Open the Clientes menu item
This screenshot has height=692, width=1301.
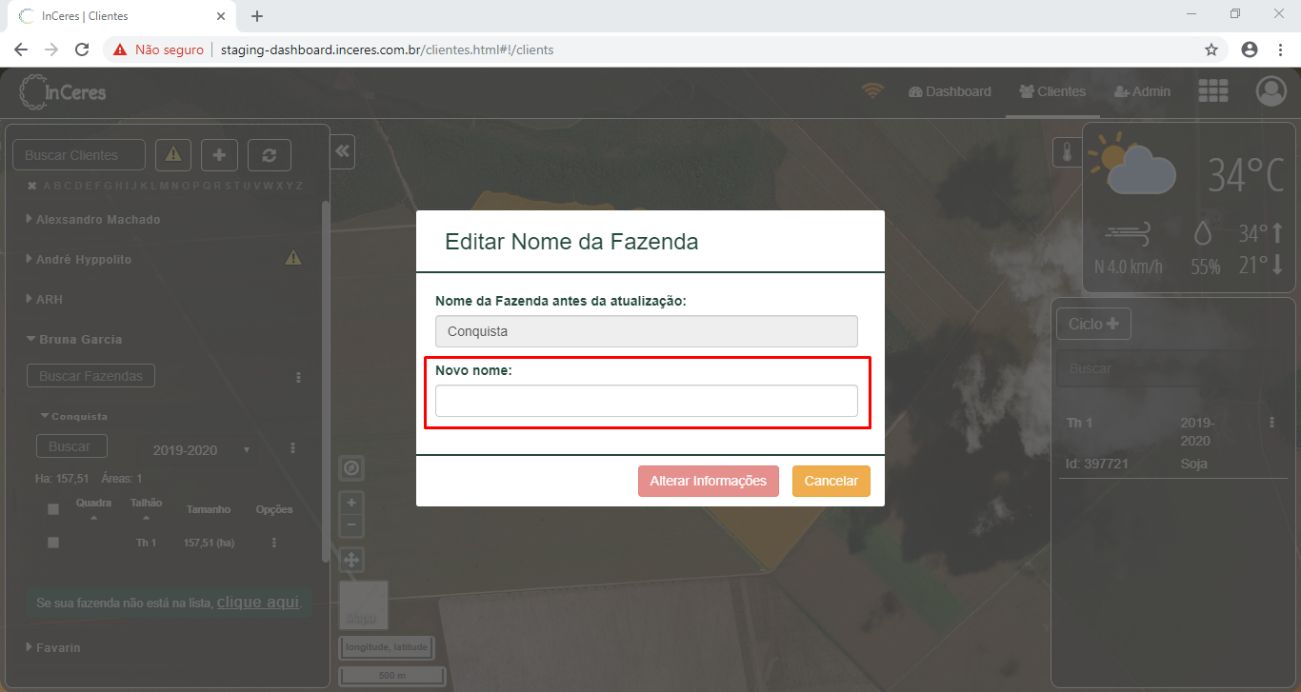pyautogui.click(x=1052, y=91)
